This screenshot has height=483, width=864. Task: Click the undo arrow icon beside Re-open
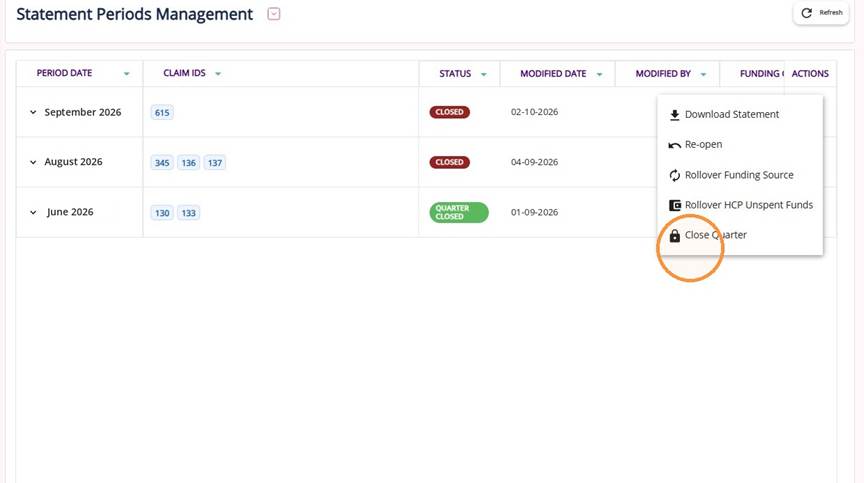pyautogui.click(x=674, y=145)
